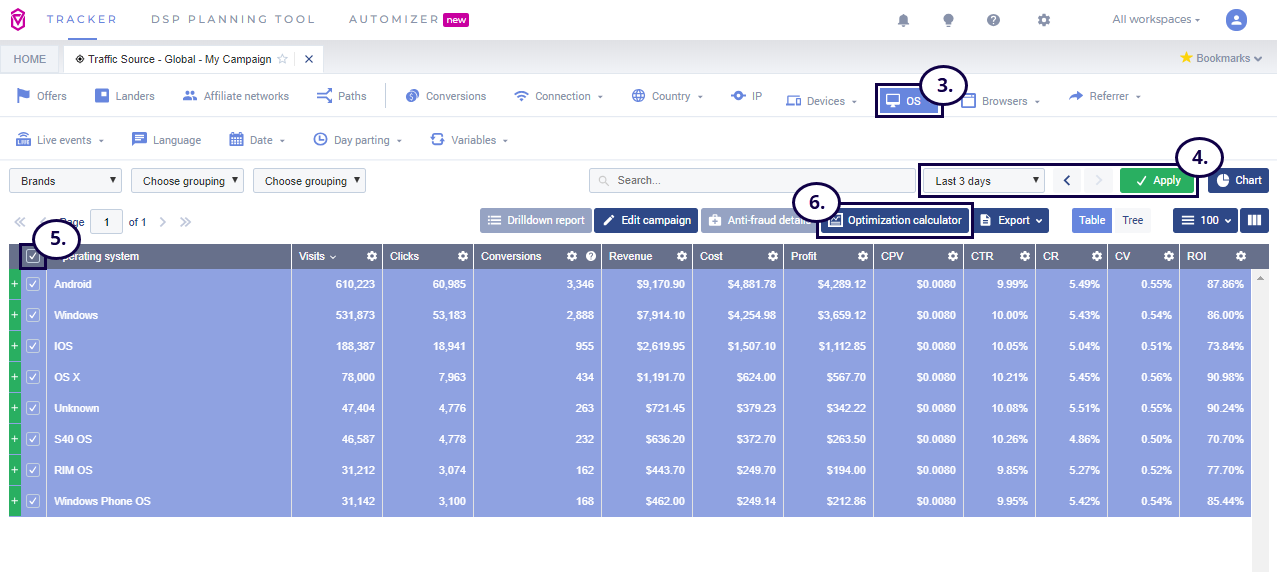
Task: Switch to Tree view toggle
Action: click(1132, 220)
